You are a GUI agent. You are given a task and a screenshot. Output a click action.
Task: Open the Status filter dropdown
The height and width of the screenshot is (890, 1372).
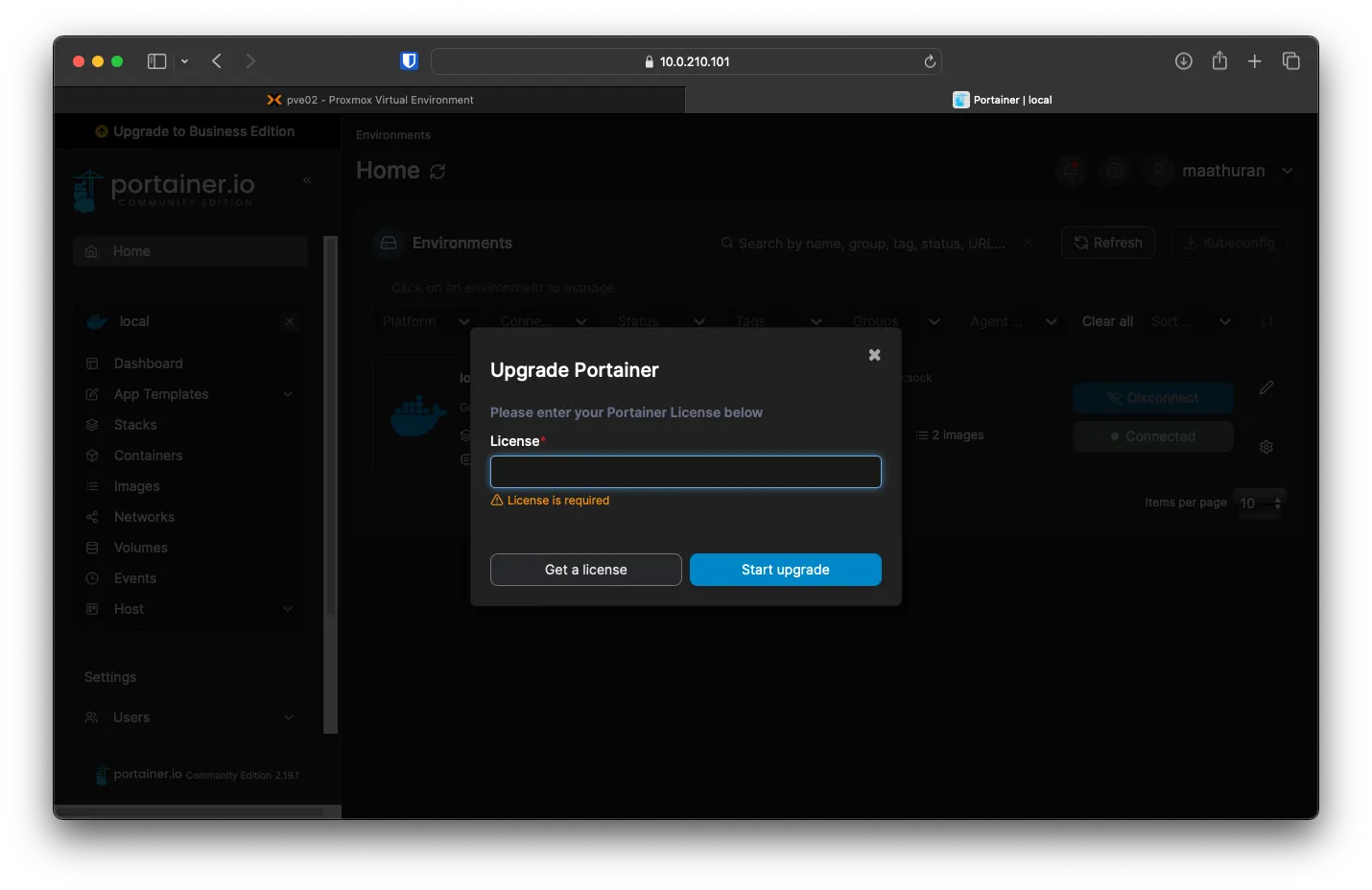pyautogui.click(x=661, y=321)
